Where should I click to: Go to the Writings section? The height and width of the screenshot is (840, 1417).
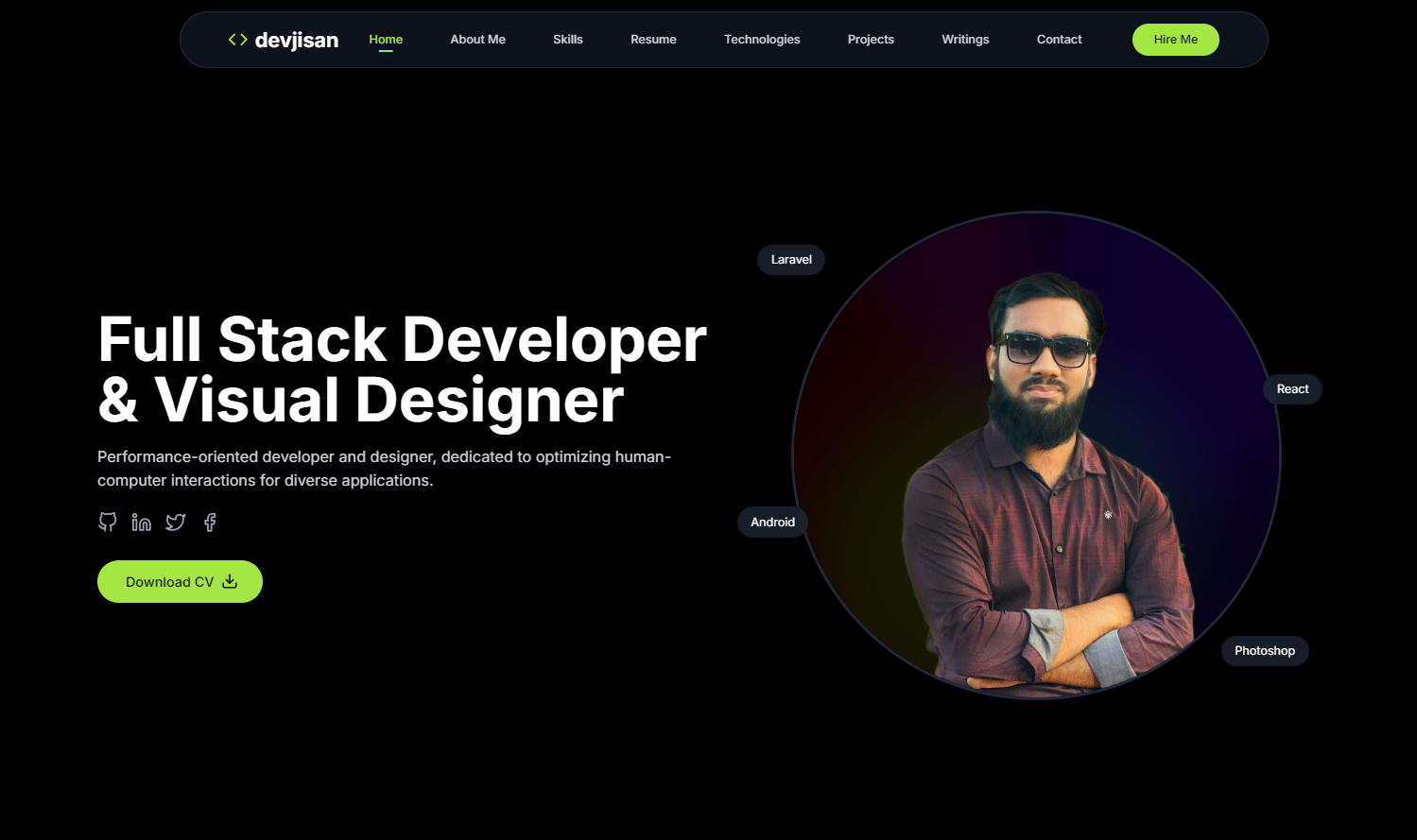pos(964,39)
